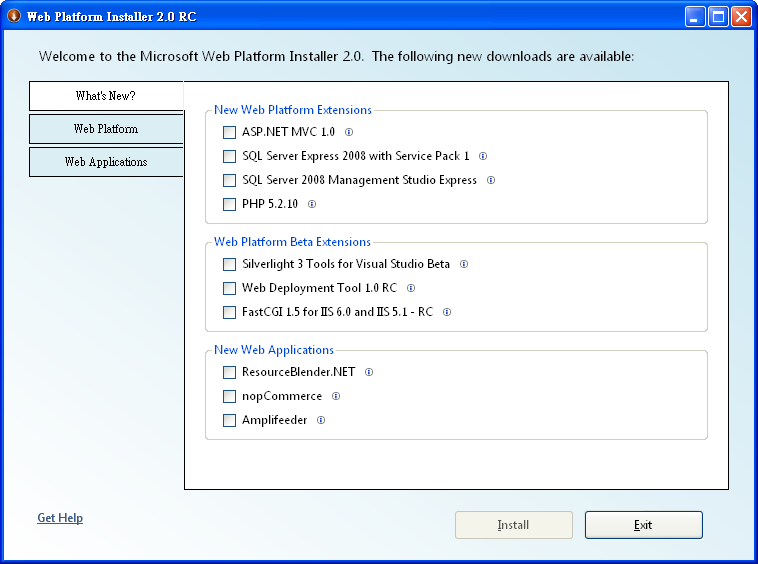Click the New Web Applications group heading
Screen dimensions: 758x564
274,350
